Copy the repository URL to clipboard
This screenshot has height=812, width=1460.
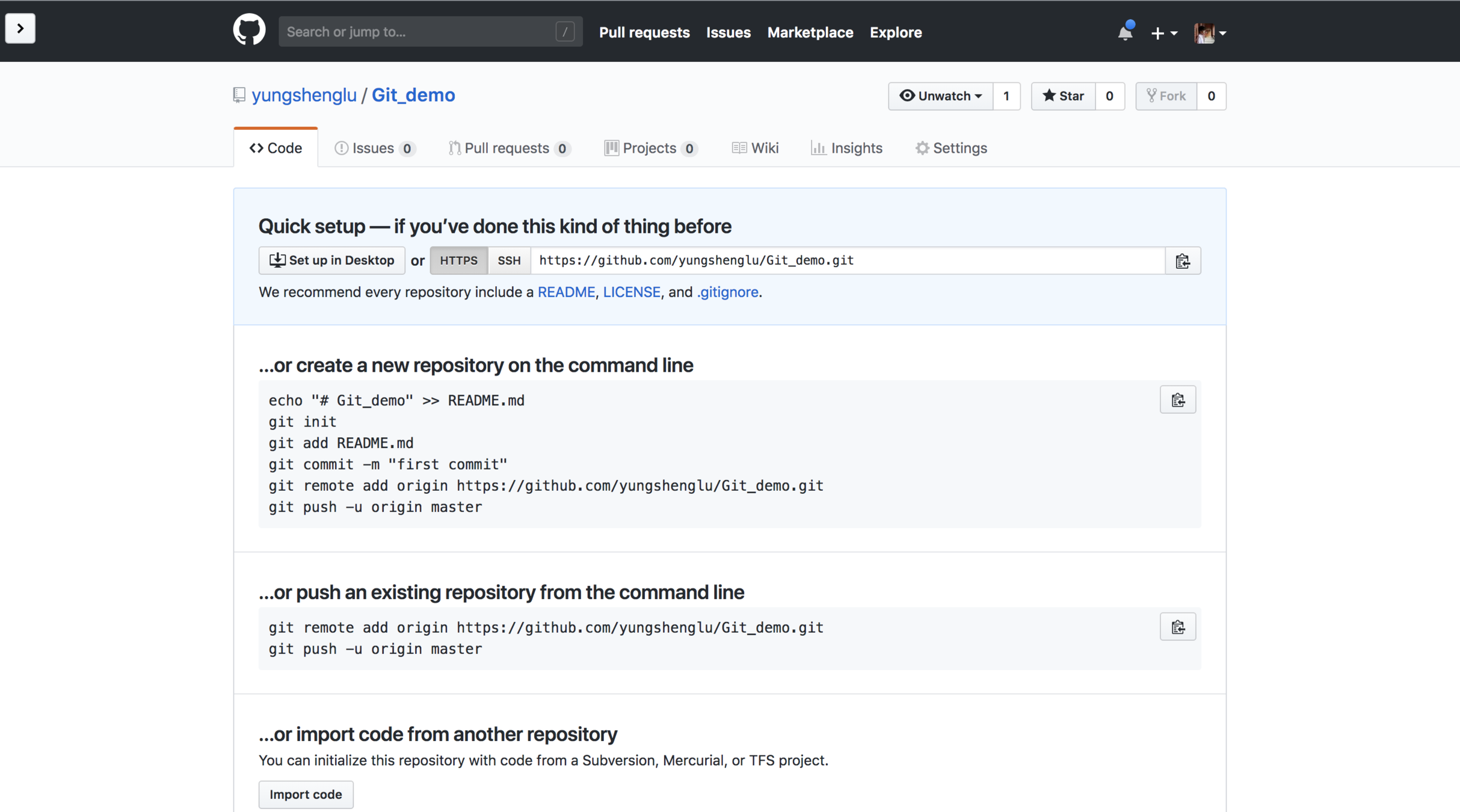tap(1182, 261)
